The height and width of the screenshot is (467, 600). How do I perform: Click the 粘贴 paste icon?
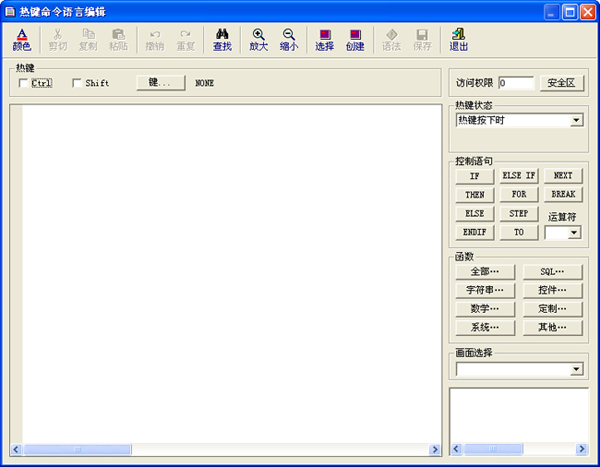click(x=118, y=40)
